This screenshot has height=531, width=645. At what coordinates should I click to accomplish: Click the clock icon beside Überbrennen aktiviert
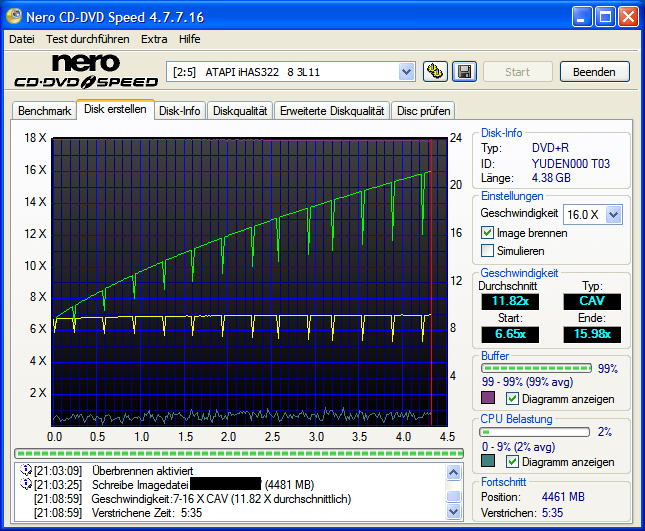tap(26, 470)
